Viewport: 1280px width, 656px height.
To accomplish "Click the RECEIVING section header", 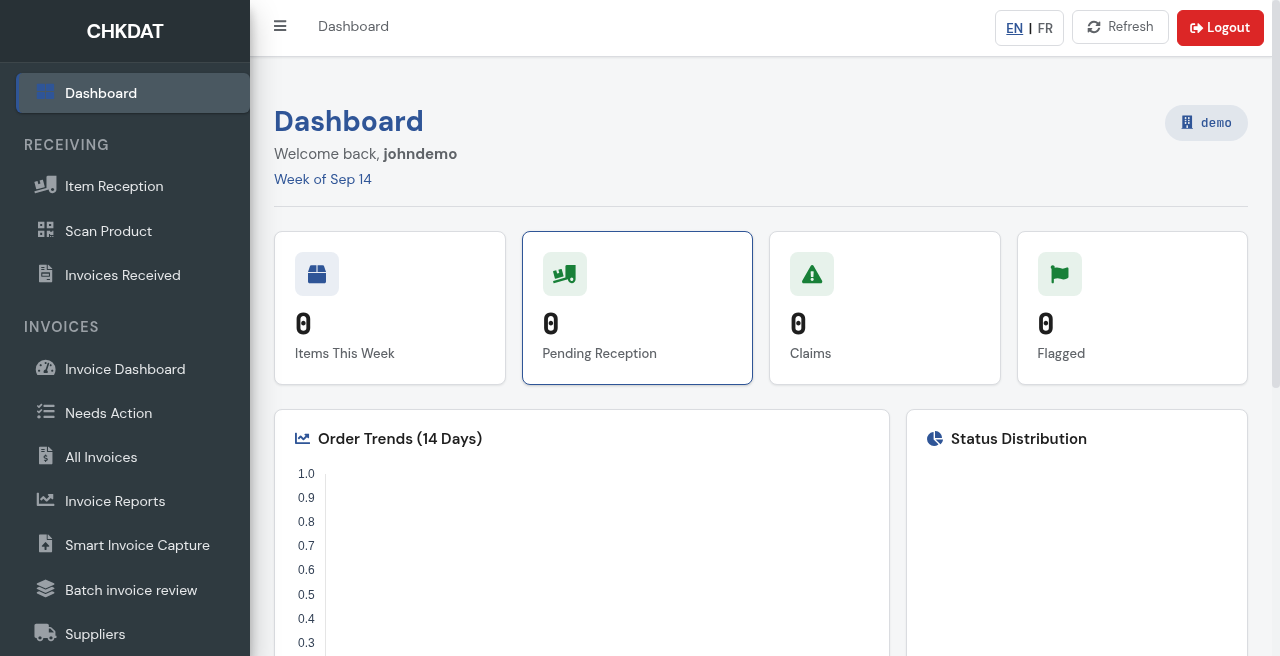I will click(67, 145).
